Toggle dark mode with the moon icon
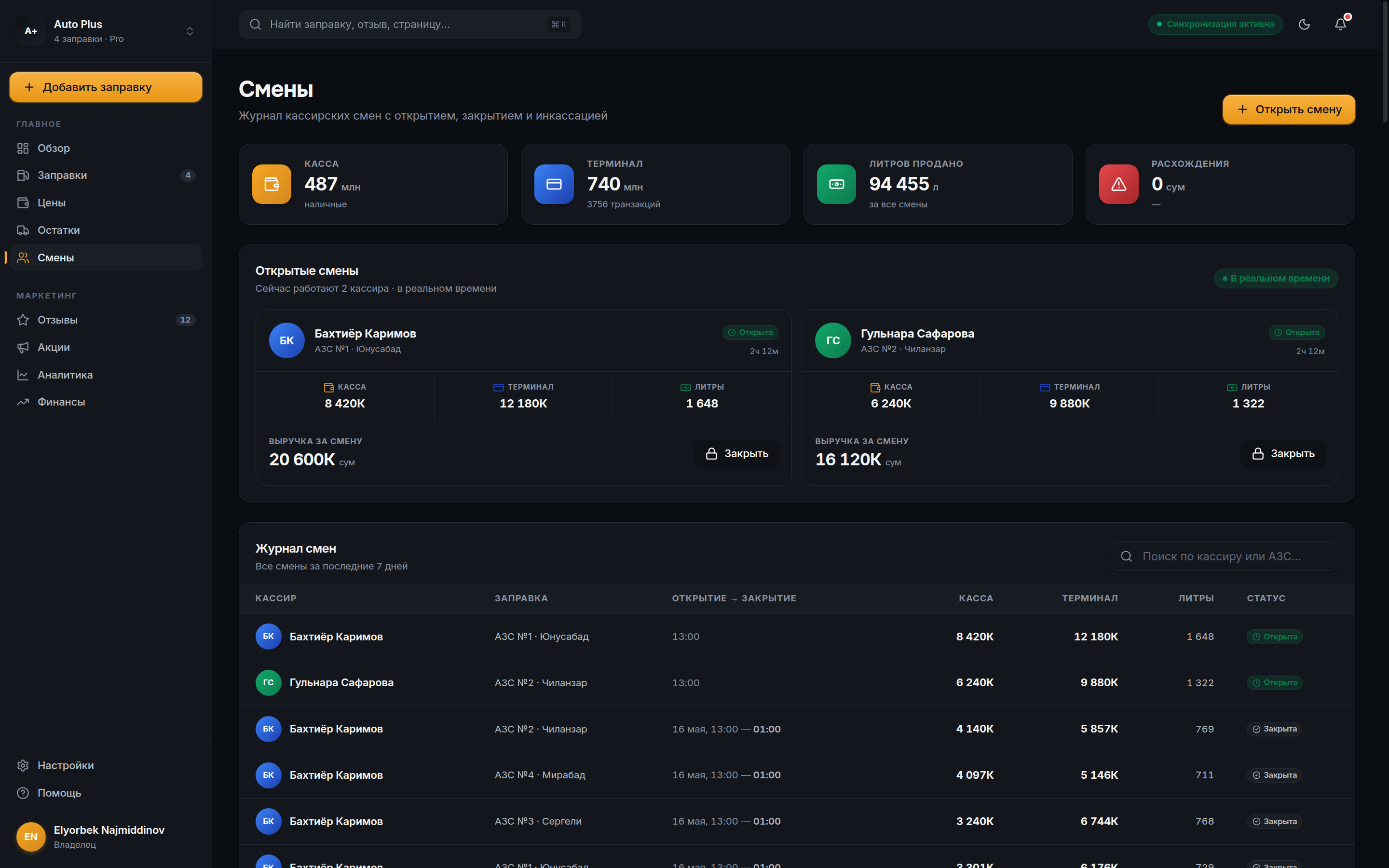1389x868 pixels. click(x=1304, y=24)
